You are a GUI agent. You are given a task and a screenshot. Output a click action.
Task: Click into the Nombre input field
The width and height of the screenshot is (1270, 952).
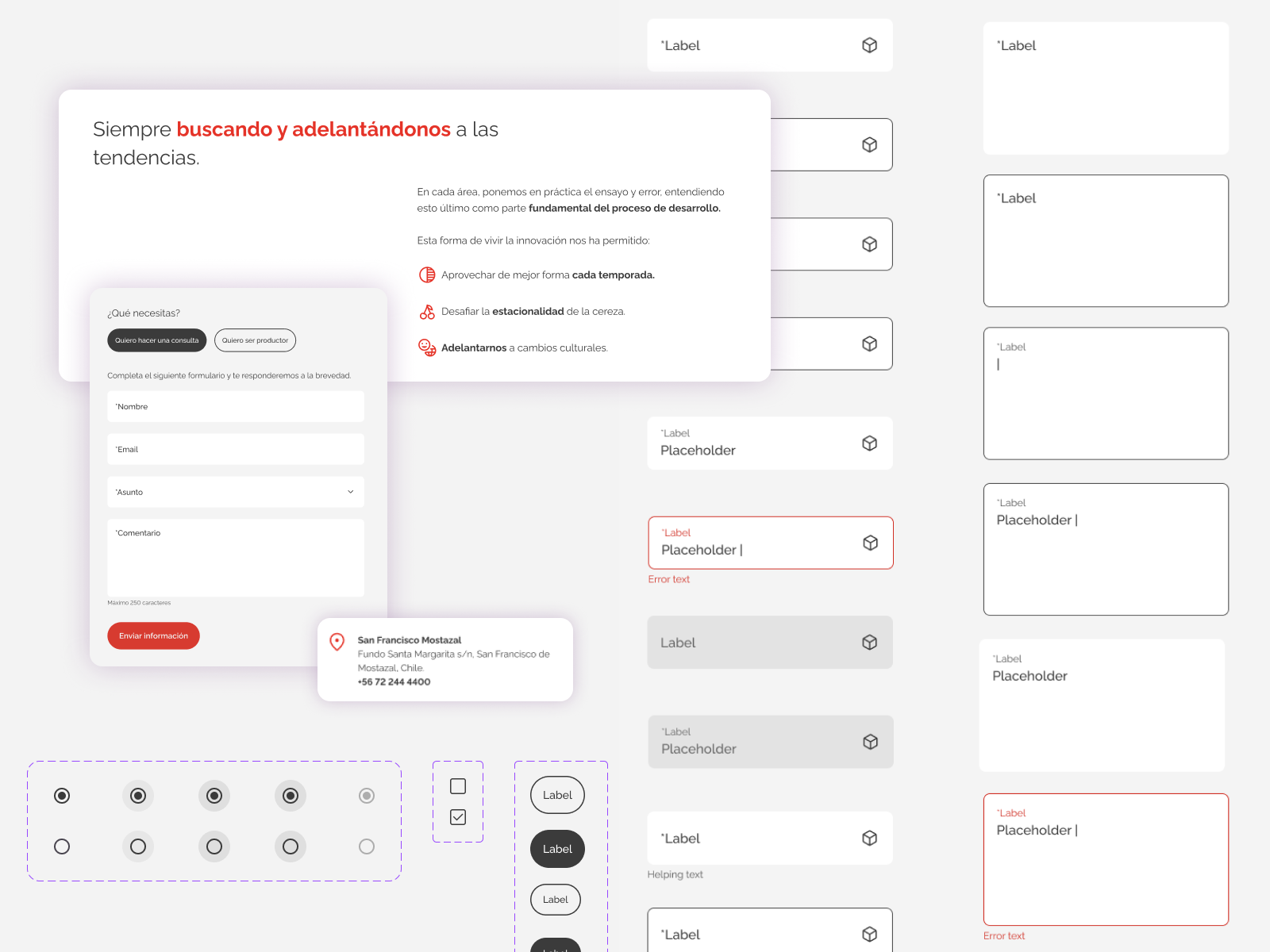(235, 406)
